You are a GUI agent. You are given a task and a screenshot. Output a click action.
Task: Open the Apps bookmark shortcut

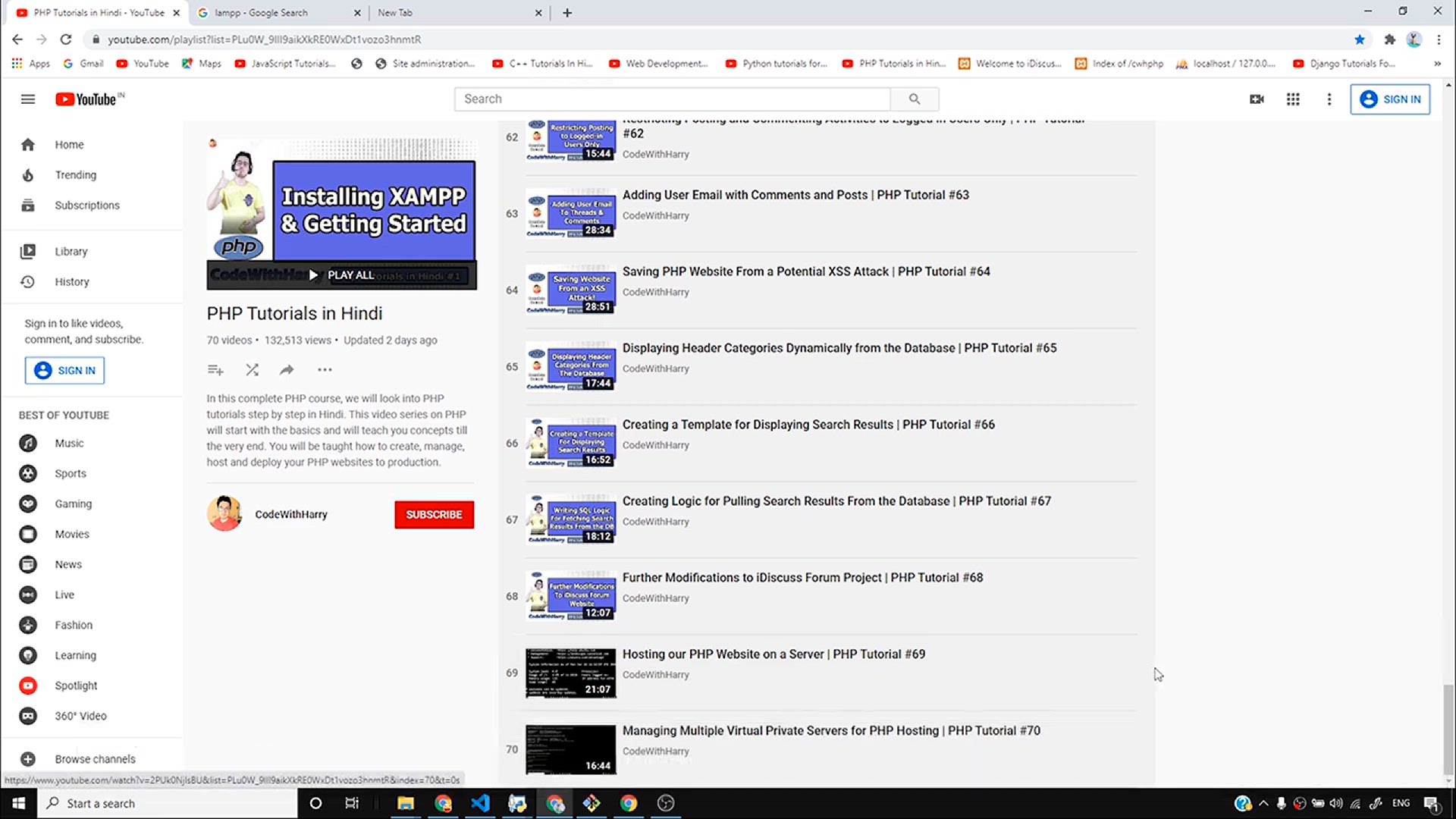31,64
